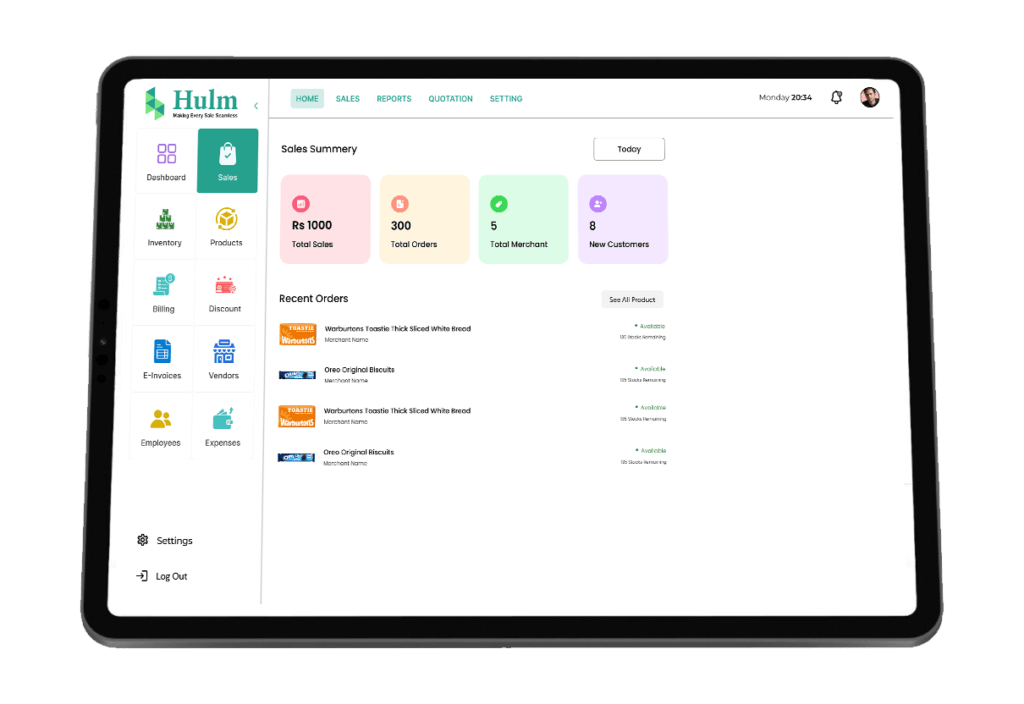Click the Total Orders card's orange icon
Viewport: 1024px width, 704px height.
click(400, 204)
